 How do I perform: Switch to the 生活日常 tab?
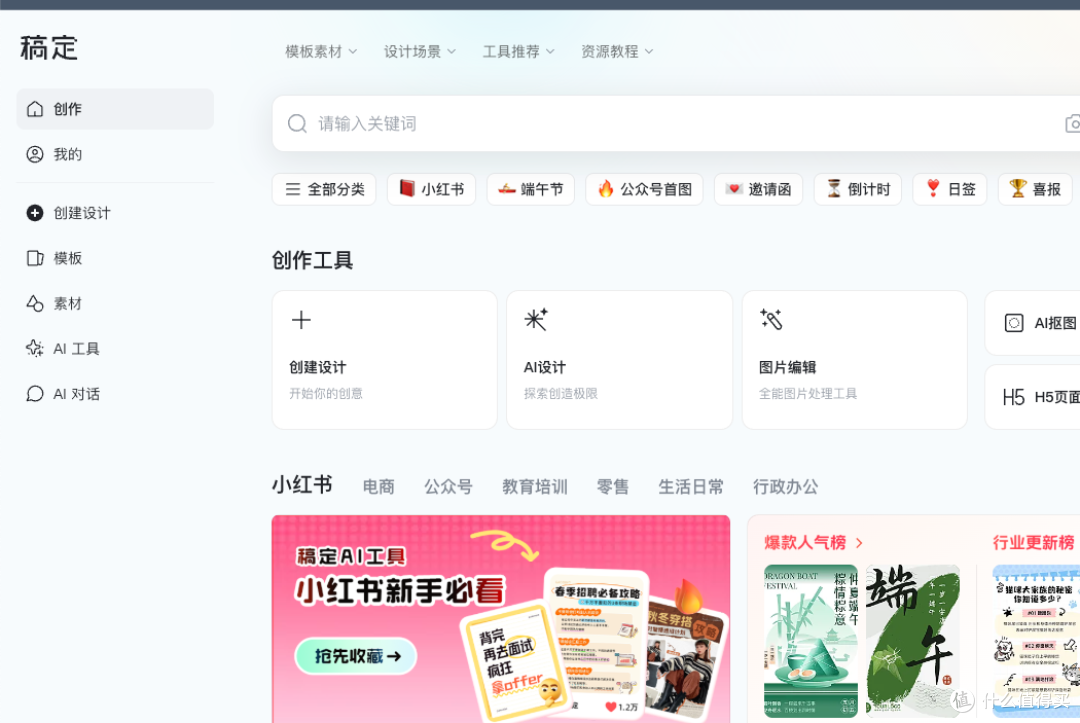(691, 487)
